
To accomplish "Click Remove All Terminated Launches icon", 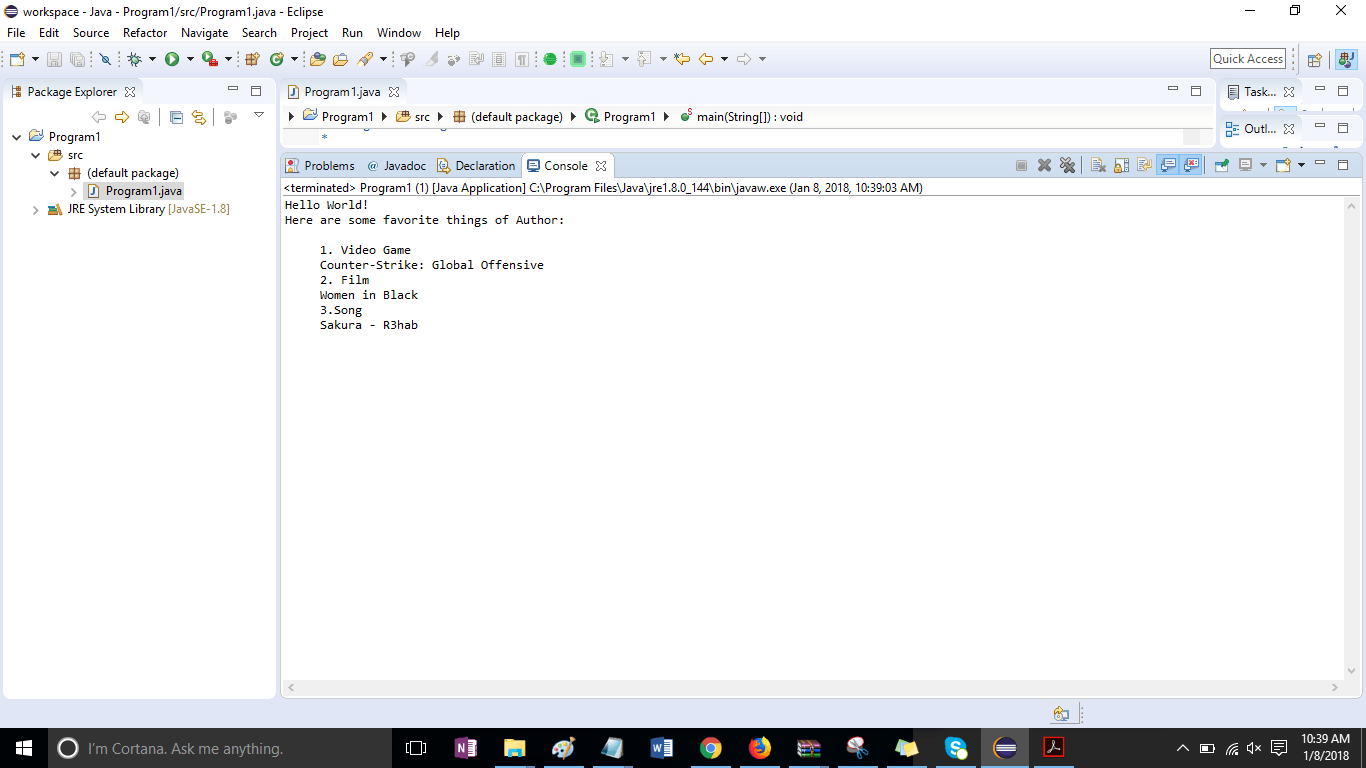I will tap(1067, 165).
